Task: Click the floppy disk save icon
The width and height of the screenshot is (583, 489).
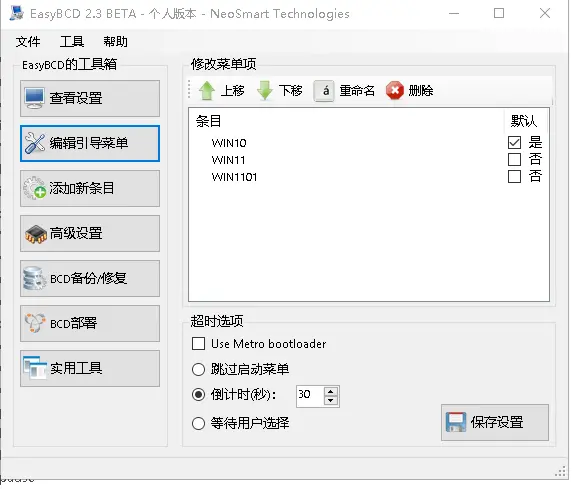Action: tap(456, 422)
